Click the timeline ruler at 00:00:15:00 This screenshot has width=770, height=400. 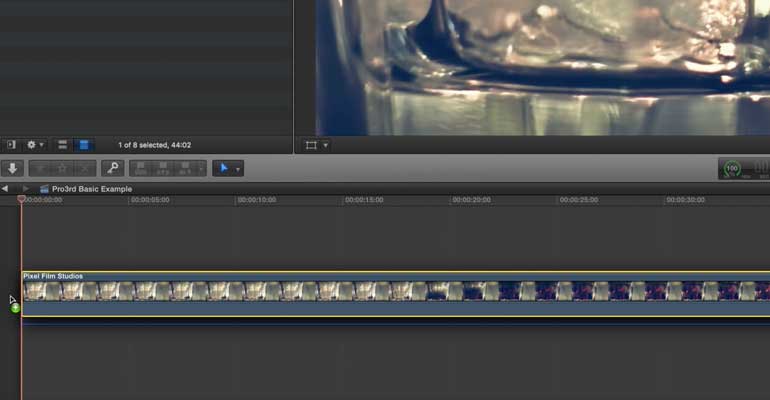pos(364,200)
